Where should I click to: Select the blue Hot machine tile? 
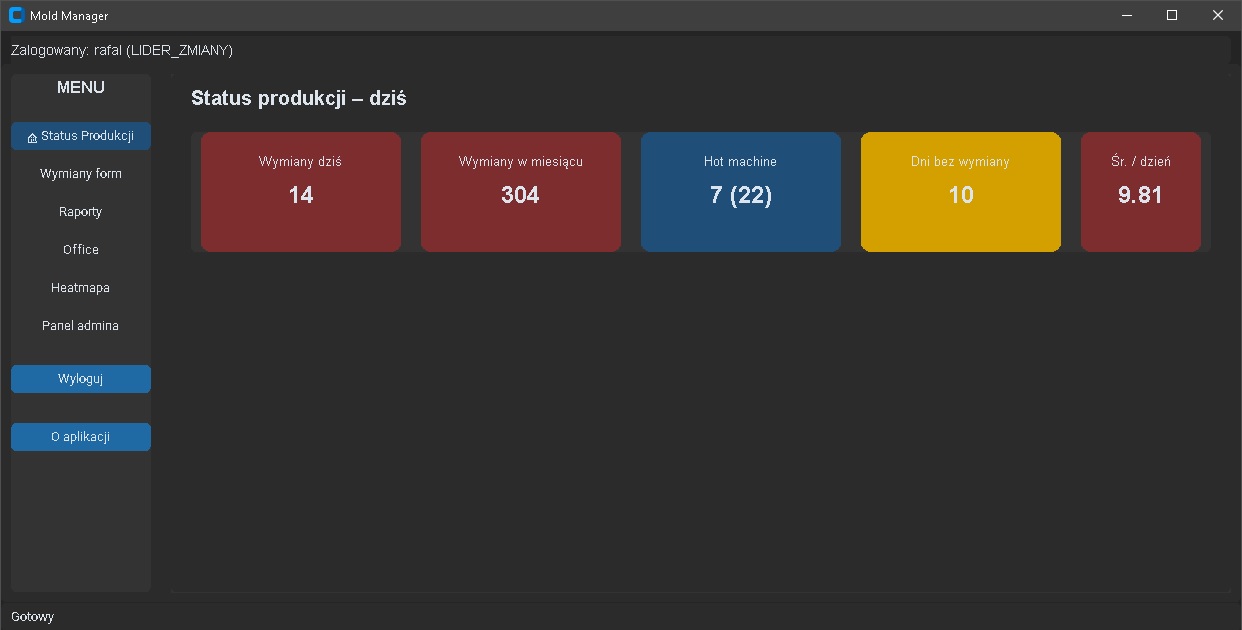pos(741,192)
